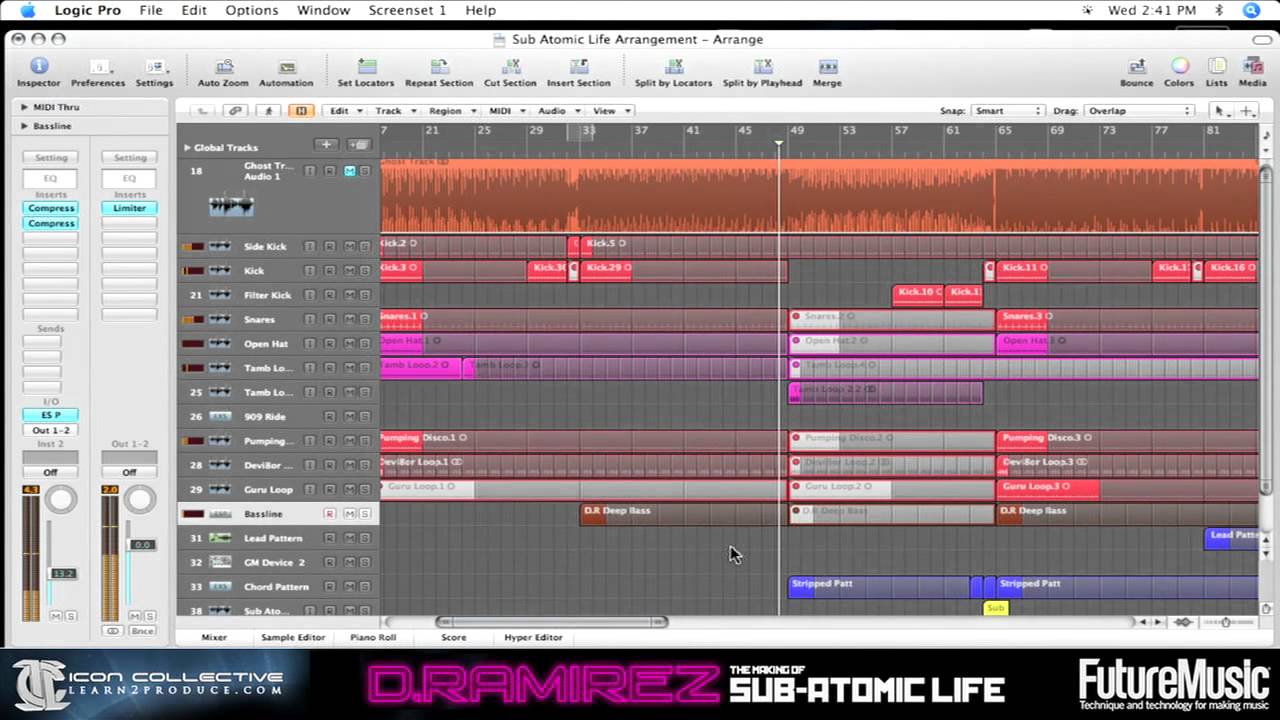Toggle the Bassline track record button

329,514
